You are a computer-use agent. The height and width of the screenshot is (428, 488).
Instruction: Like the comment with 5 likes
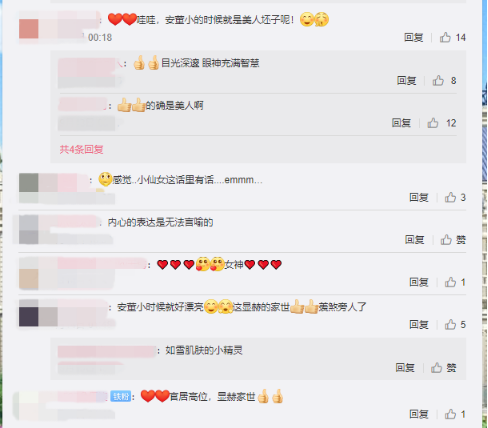[450, 324]
